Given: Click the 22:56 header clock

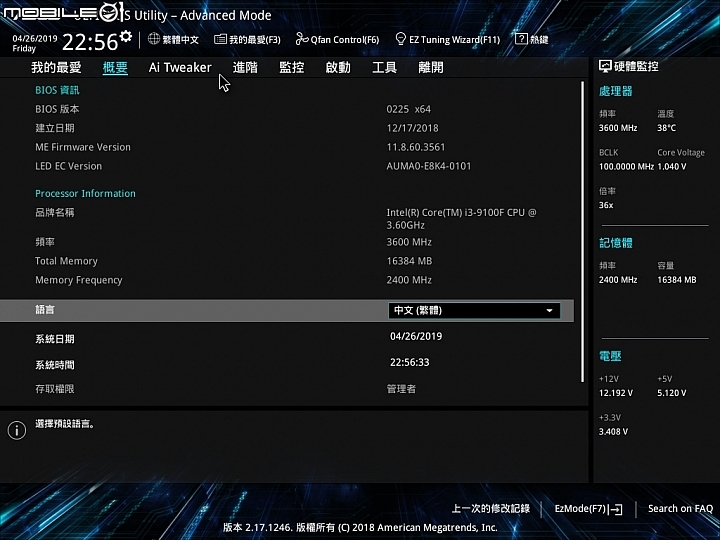Looking at the screenshot, I should tap(90, 42).
